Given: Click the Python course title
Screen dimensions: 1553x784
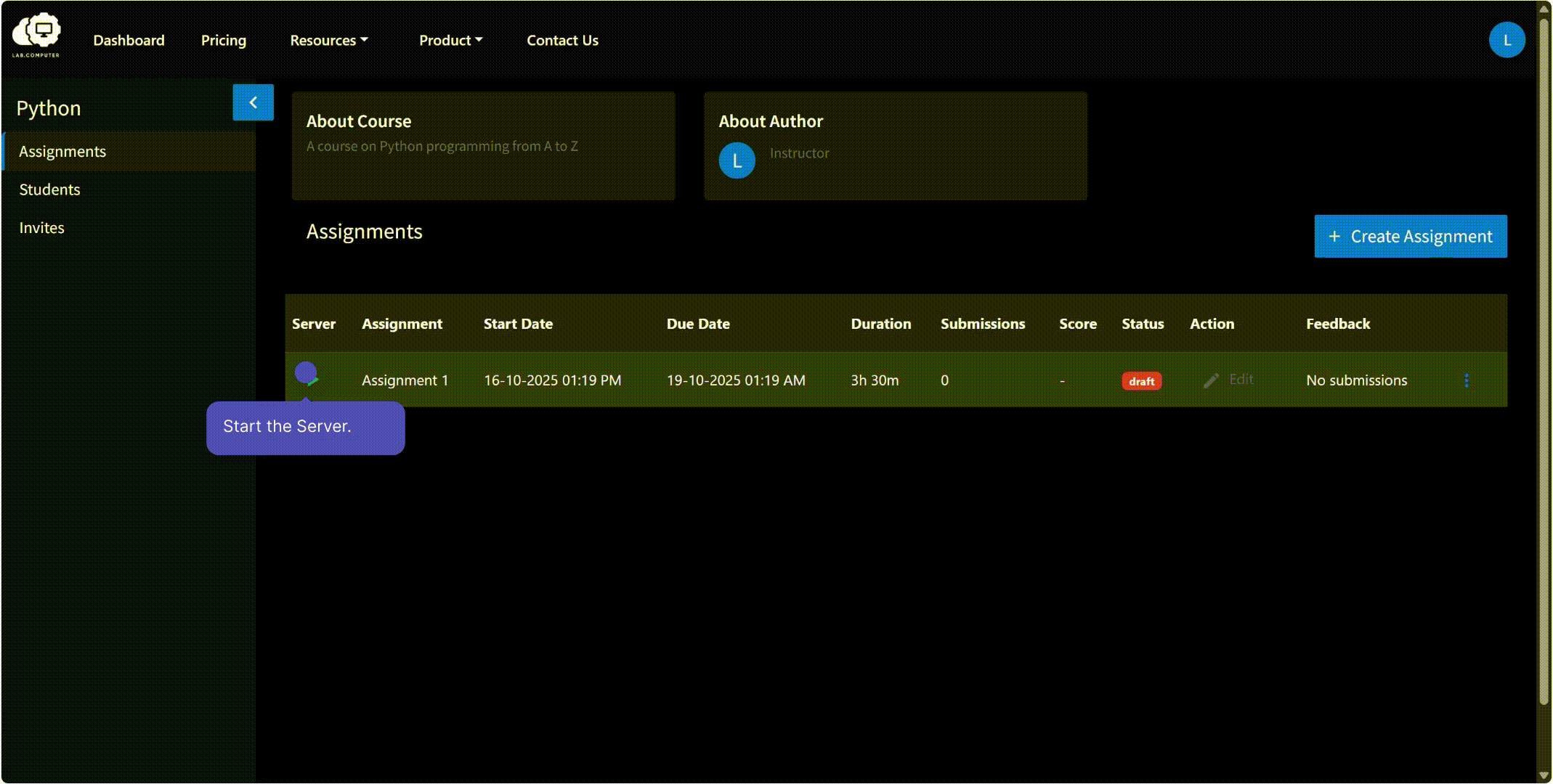Looking at the screenshot, I should click(49, 108).
